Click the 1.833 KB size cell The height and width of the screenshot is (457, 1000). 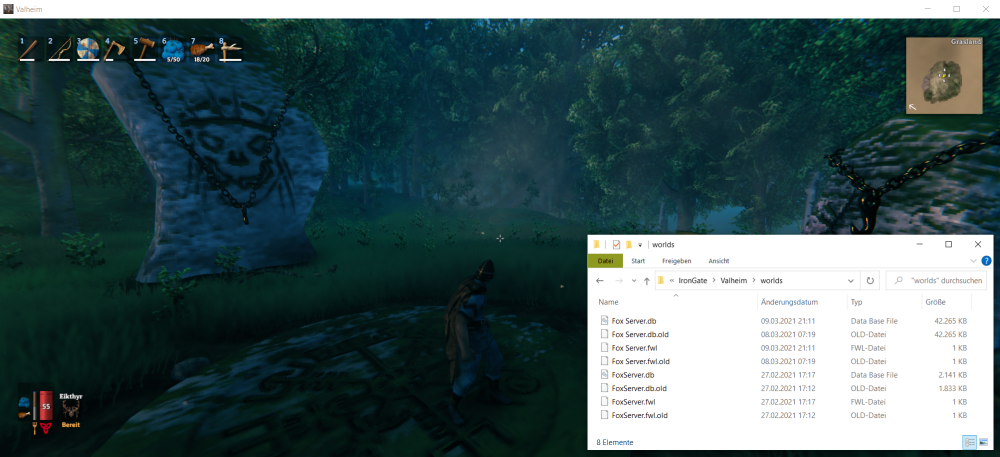[x=952, y=388]
